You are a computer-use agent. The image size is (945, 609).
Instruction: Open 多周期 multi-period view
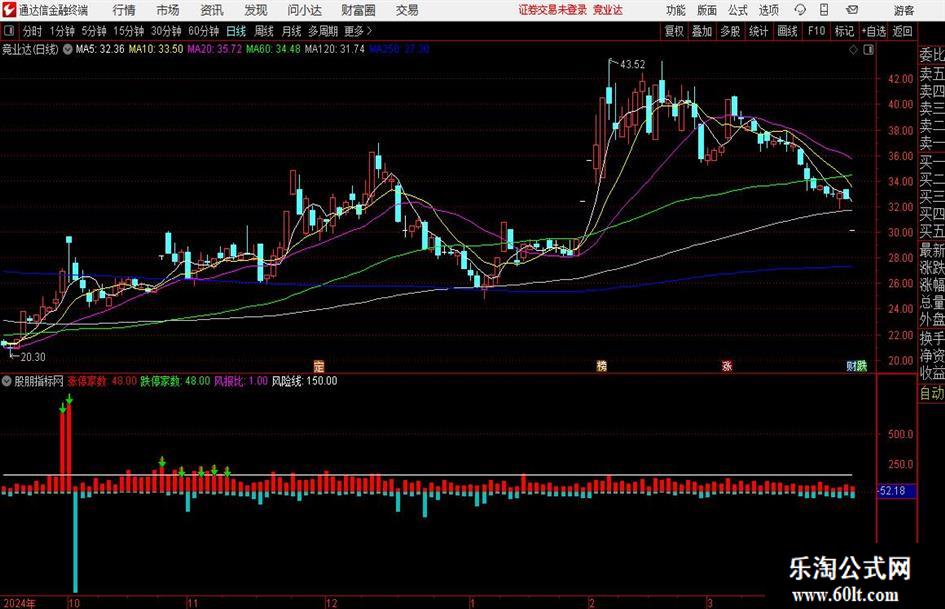point(323,31)
